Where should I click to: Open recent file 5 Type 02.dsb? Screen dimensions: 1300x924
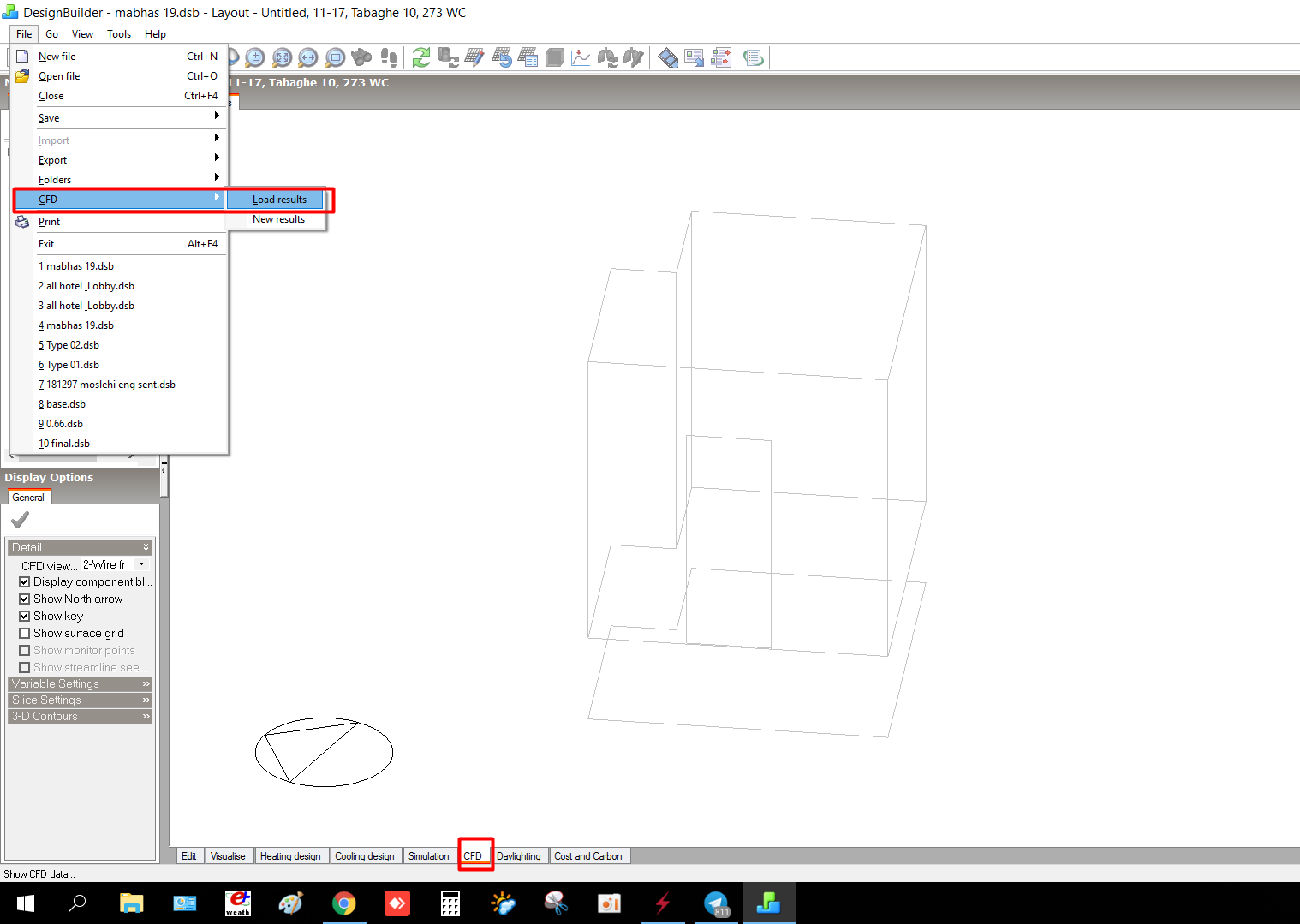(120, 345)
